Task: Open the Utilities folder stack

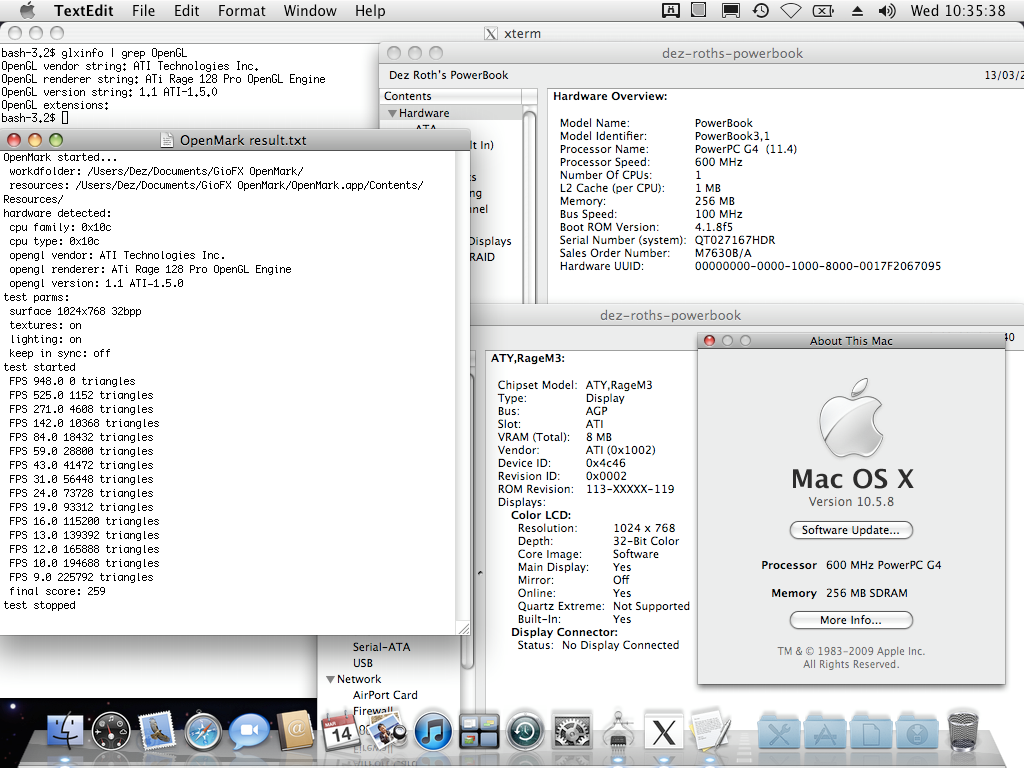Action: pos(778,732)
